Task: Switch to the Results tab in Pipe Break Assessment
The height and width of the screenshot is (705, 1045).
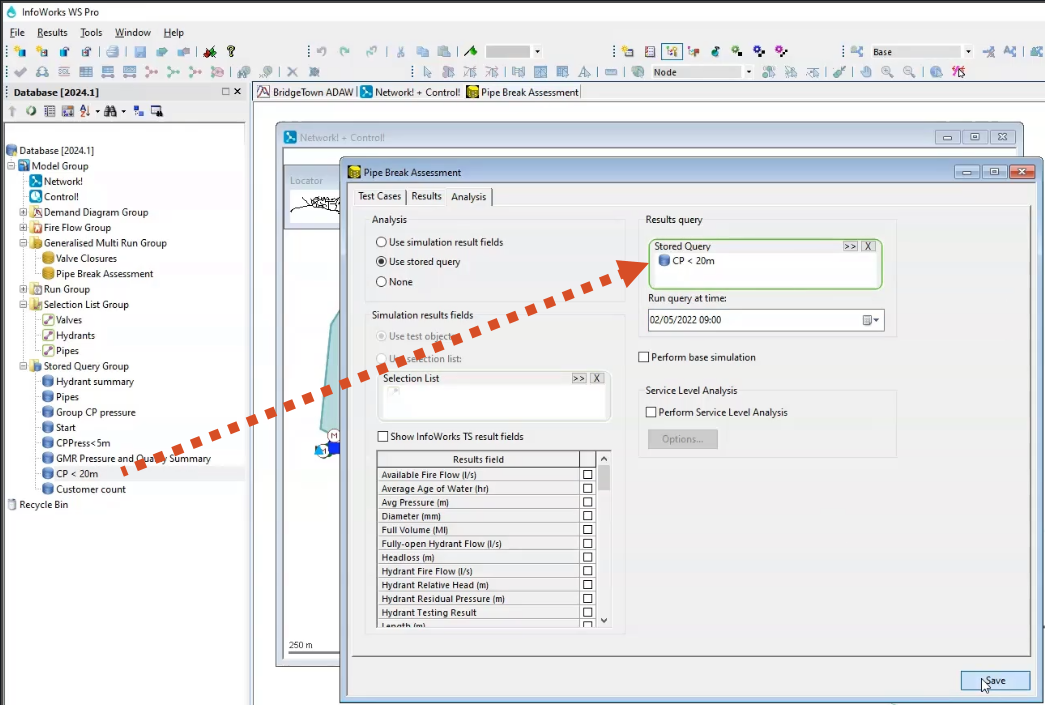Action: click(427, 196)
